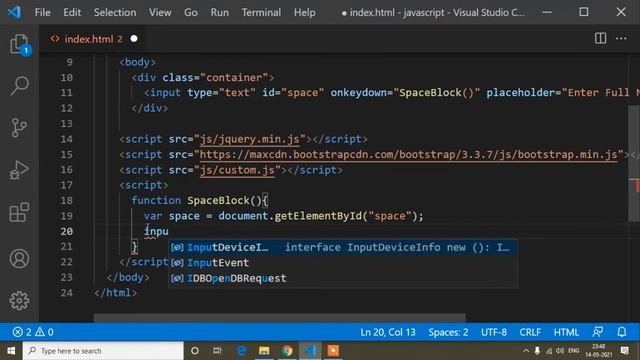Change line endings via CRLF

click(530, 332)
